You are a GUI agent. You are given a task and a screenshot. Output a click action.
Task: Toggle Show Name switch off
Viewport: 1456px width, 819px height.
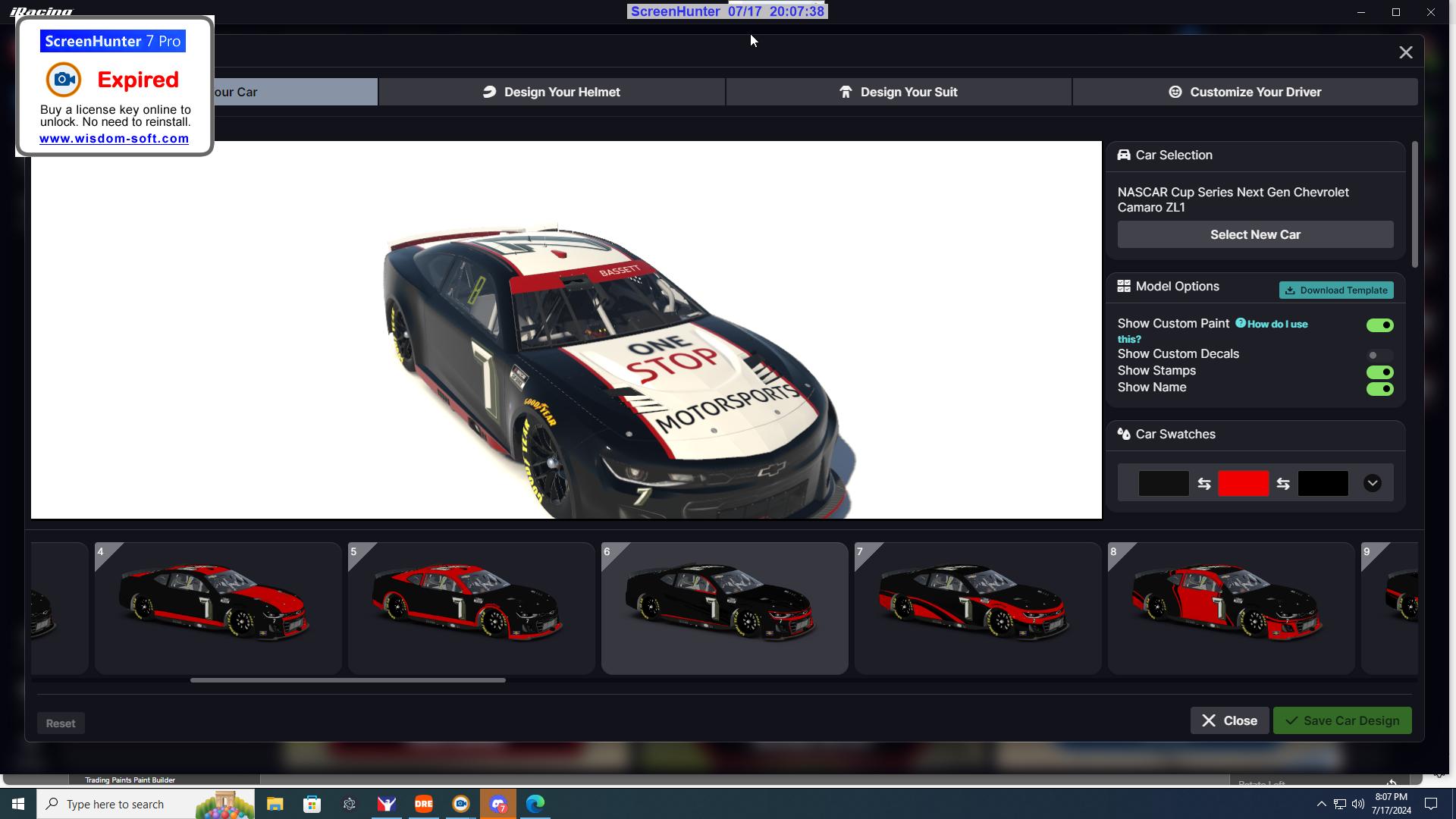[1379, 389]
